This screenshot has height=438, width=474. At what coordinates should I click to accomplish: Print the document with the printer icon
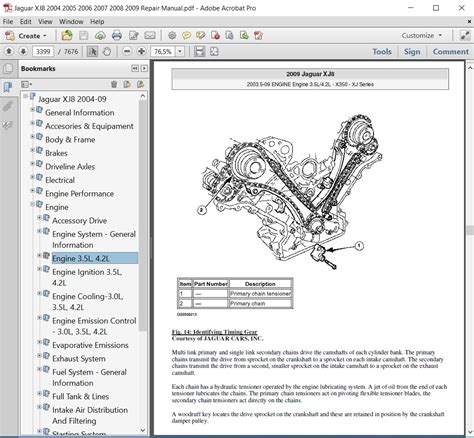click(x=117, y=35)
